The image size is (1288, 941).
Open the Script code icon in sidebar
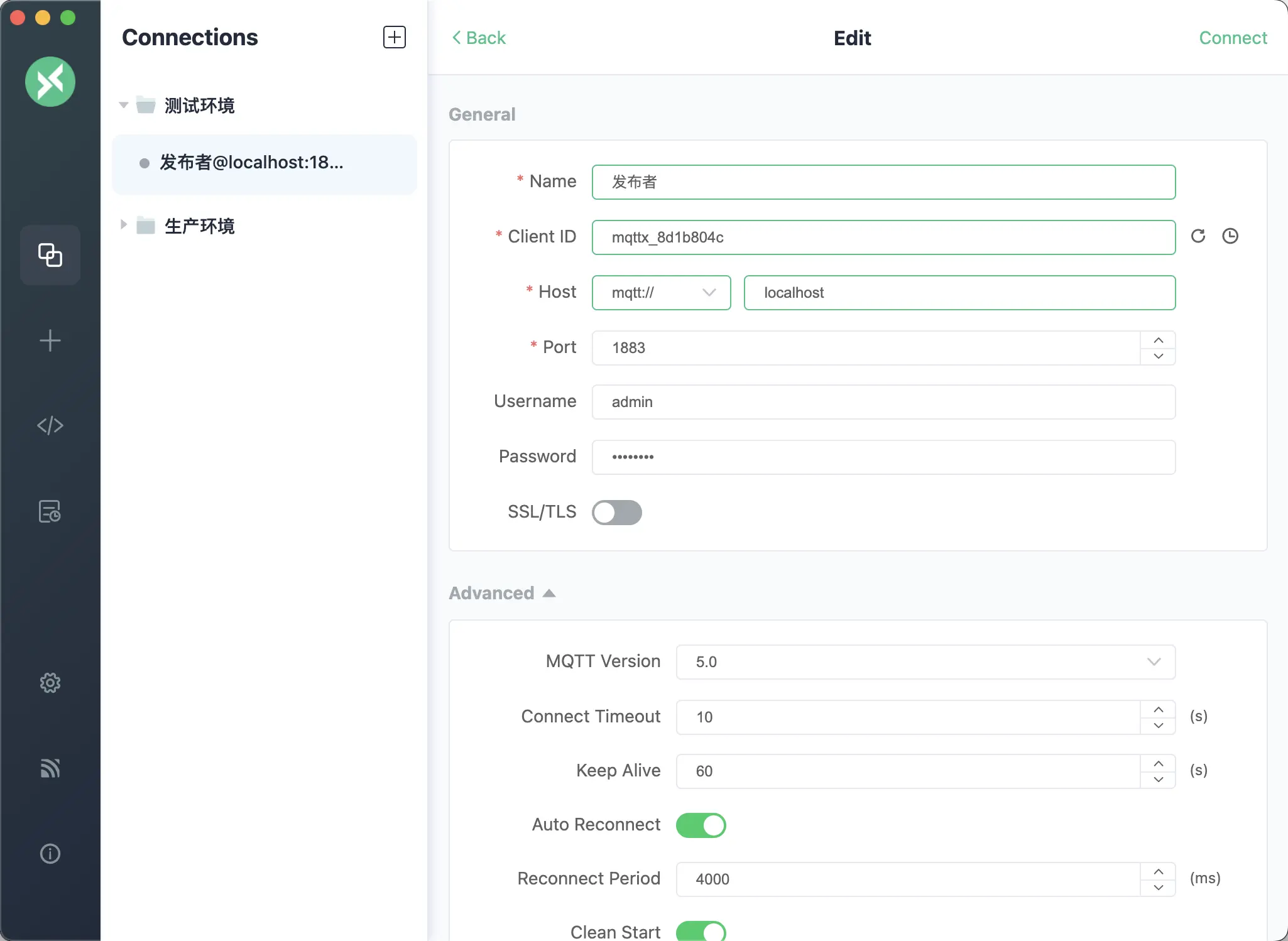click(50, 426)
